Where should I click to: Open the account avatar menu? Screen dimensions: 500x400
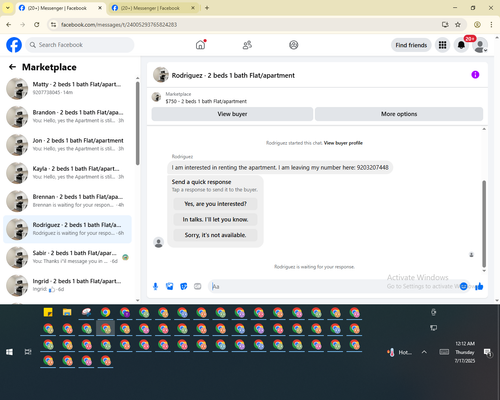[x=480, y=46]
